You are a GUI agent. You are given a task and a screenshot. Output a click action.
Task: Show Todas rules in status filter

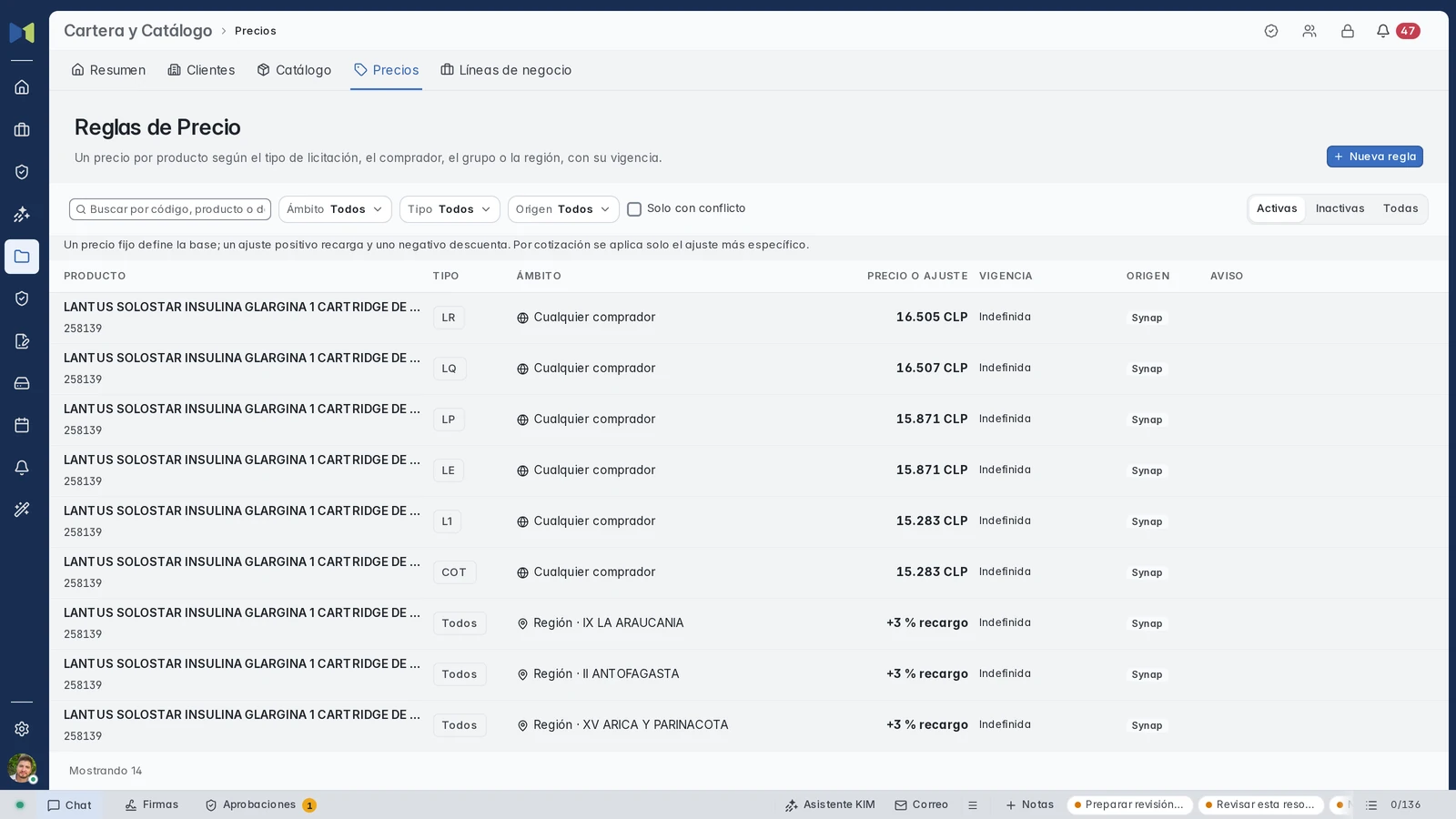(1400, 208)
